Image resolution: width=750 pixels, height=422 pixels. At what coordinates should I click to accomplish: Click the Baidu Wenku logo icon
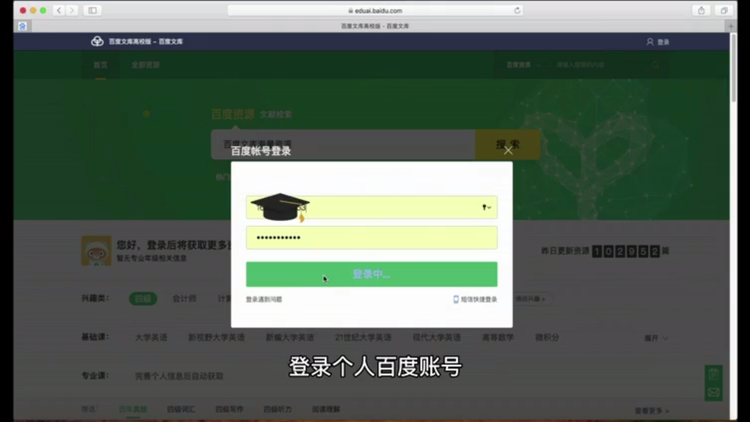(x=97, y=41)
